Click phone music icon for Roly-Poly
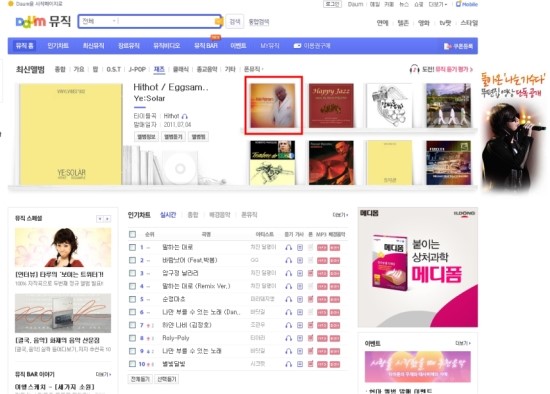550x394 pixels. coord(310,338)
